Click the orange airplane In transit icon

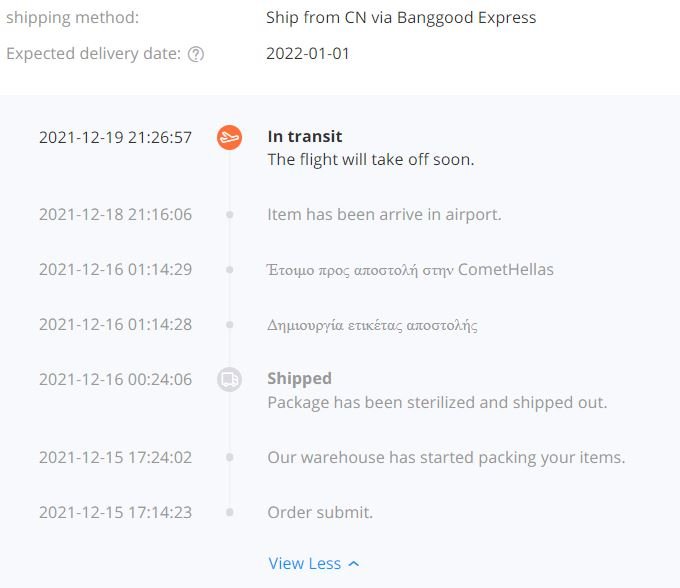(x=229, y=137)
